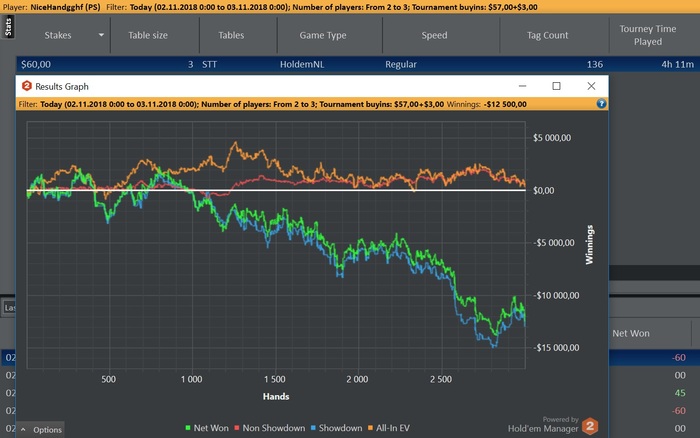
Task: Close the Results Graph window
Action: (x=591, y=86)
